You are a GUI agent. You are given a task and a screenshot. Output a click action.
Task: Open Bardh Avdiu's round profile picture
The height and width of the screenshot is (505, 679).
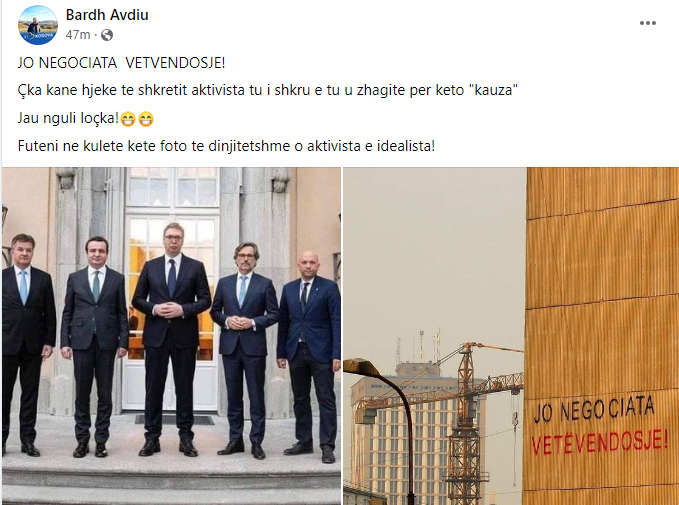[38, 25]
